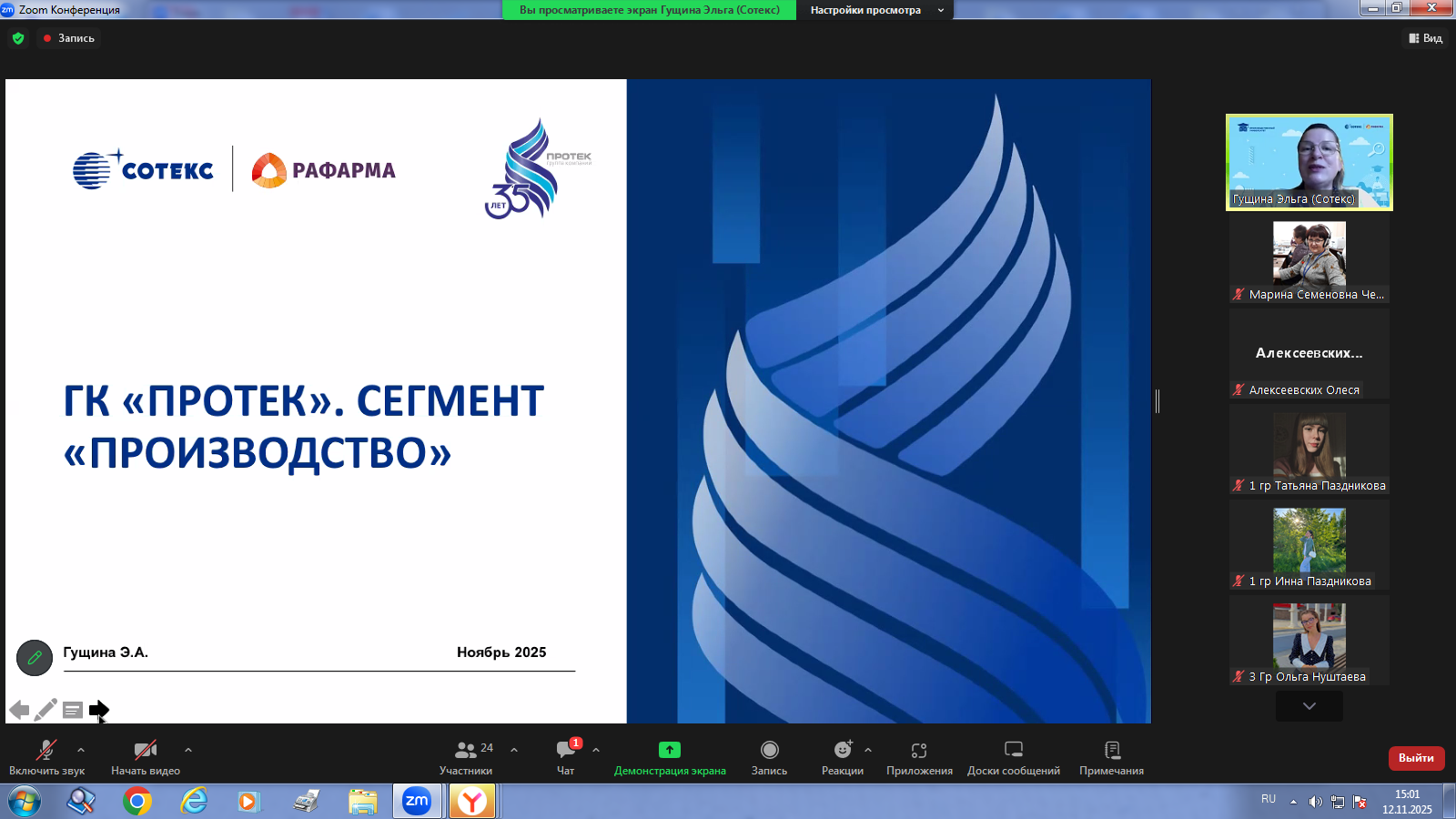Advance slide with black next arrow
Viewport: 1456px width, 819px height.
tap(98, 710)
